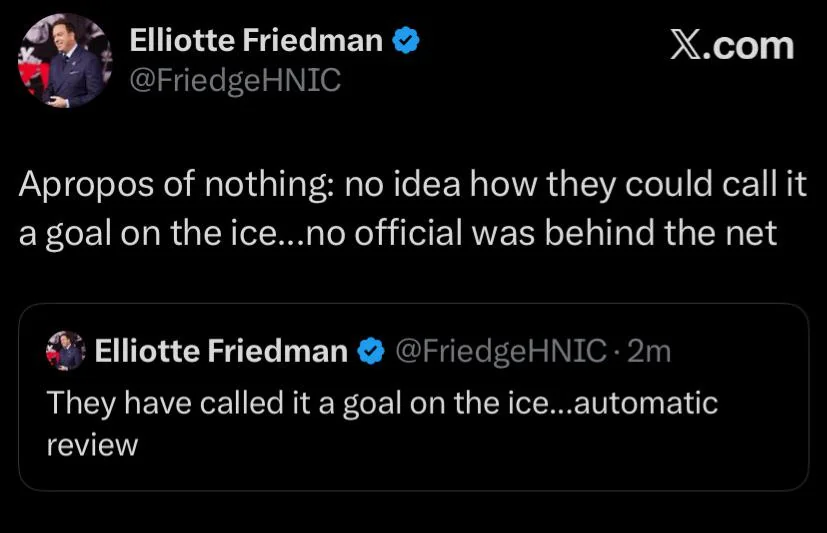Viewport: 827px width, 533px height.
Task: Open the @FriedgeHNIC handle under main name
Action: tap(236, 81)
